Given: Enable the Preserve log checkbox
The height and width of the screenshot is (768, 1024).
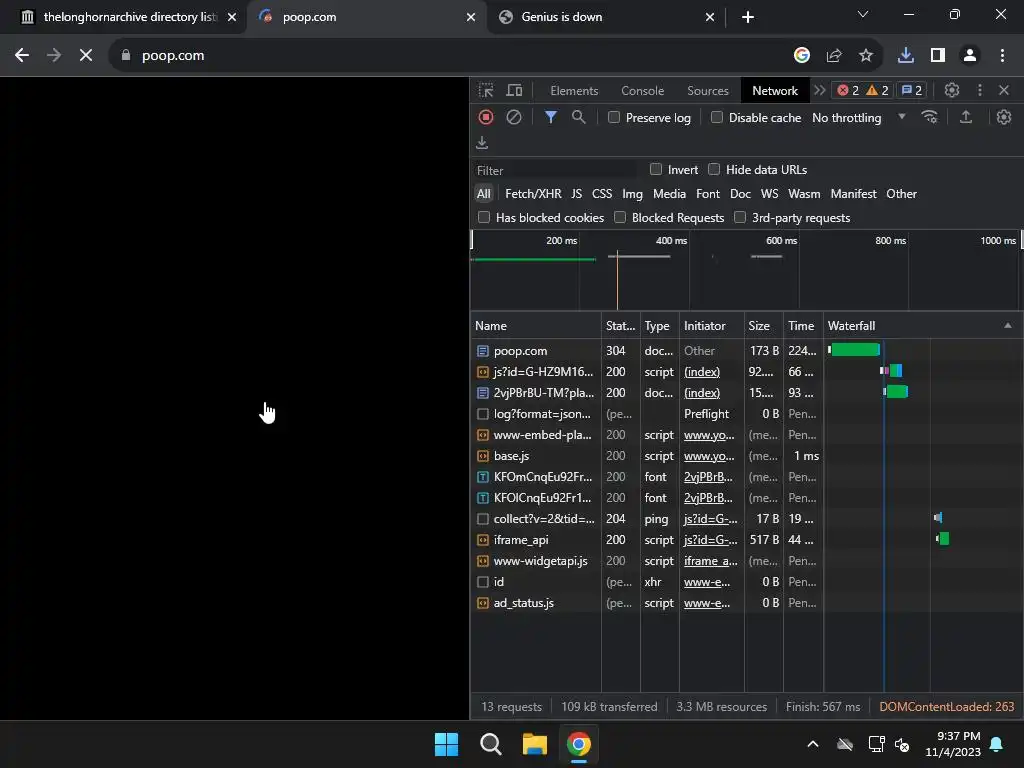Looking at the screenshot, I should coord(614,117).
